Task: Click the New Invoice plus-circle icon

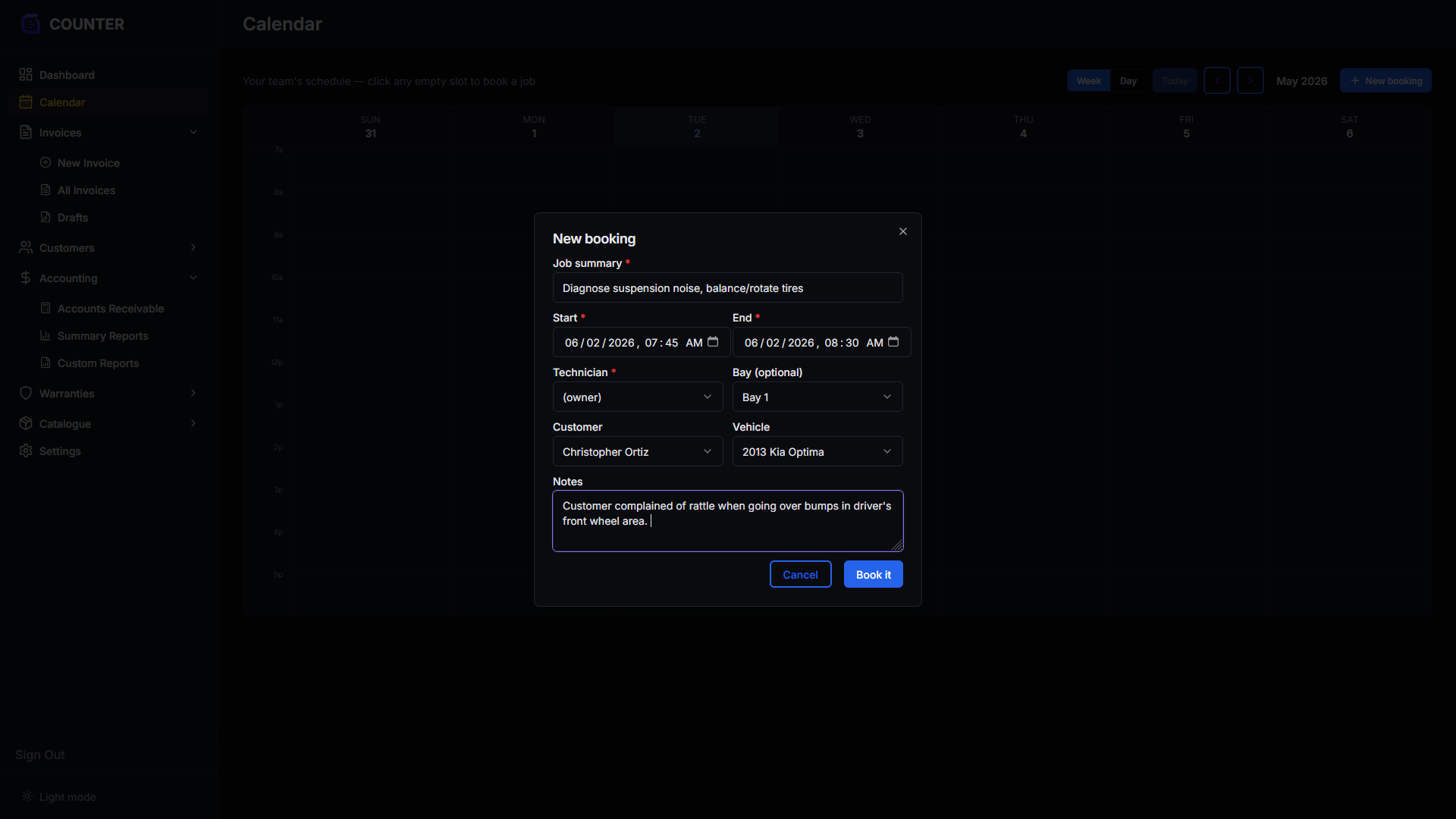Action: click(x=45, y=162)
